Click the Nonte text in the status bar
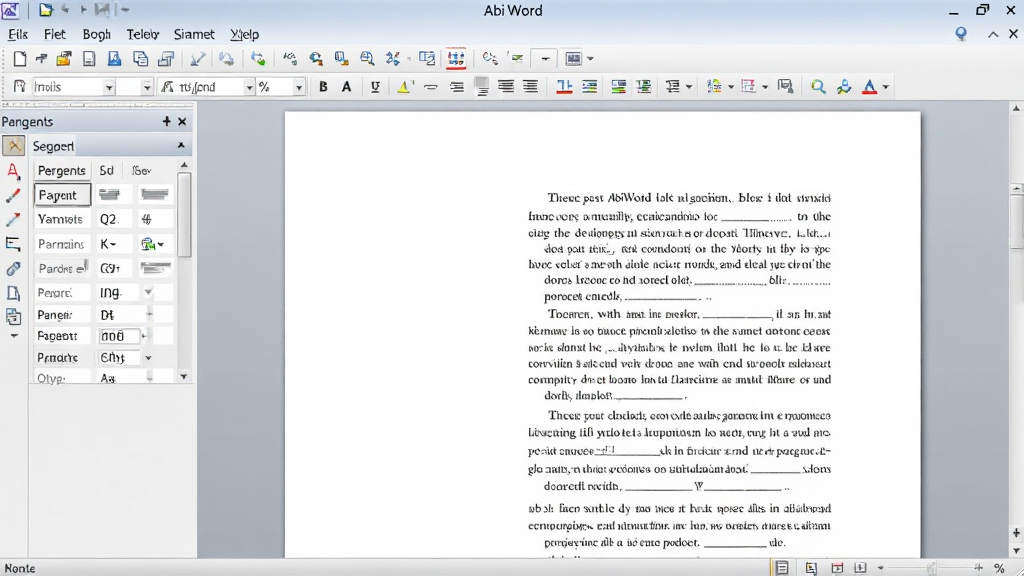 point(20,568)
